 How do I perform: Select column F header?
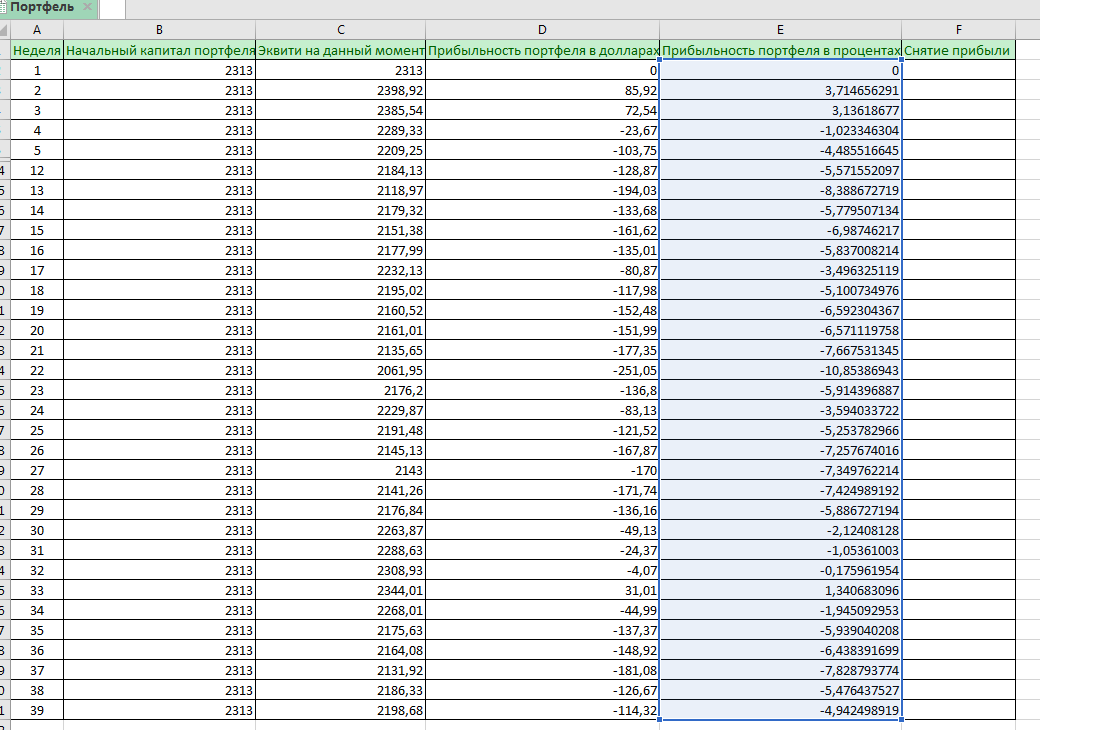coord(958,30)
